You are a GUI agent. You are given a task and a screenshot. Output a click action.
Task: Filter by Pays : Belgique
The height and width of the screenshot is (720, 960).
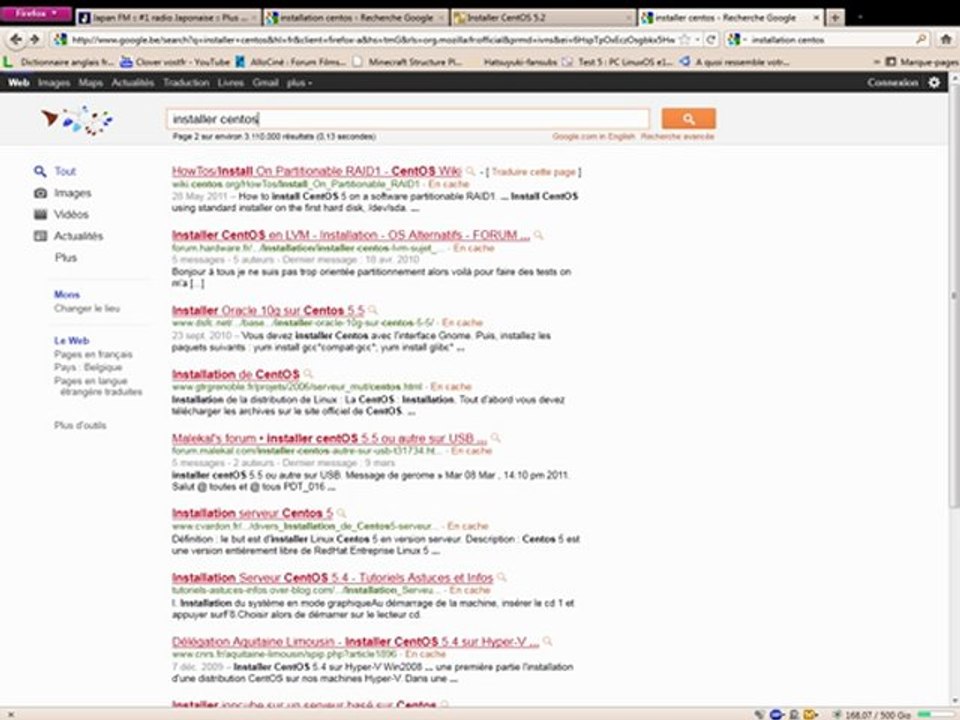tap(88, 367)
